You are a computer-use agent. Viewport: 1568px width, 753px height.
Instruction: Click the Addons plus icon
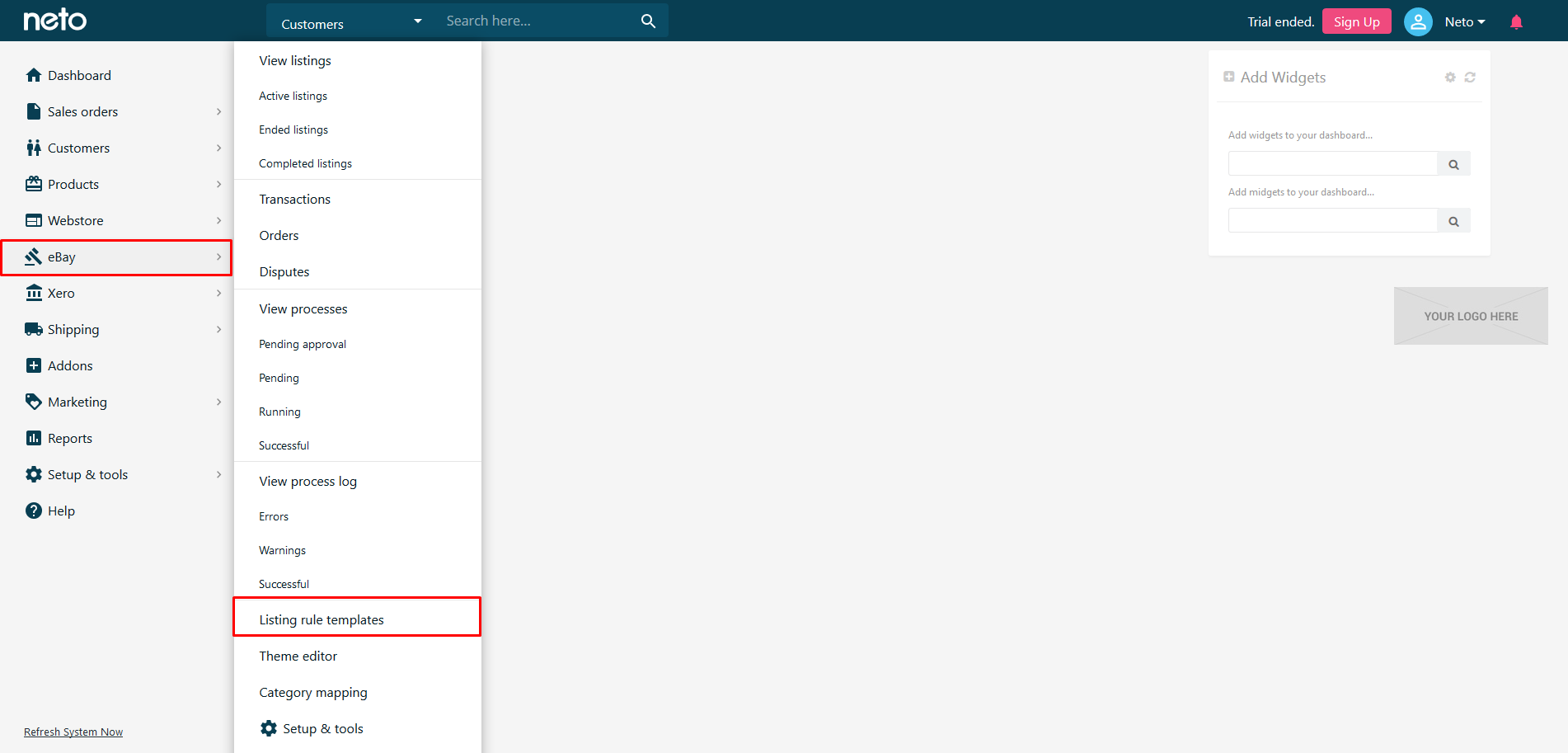pos(34,365)
